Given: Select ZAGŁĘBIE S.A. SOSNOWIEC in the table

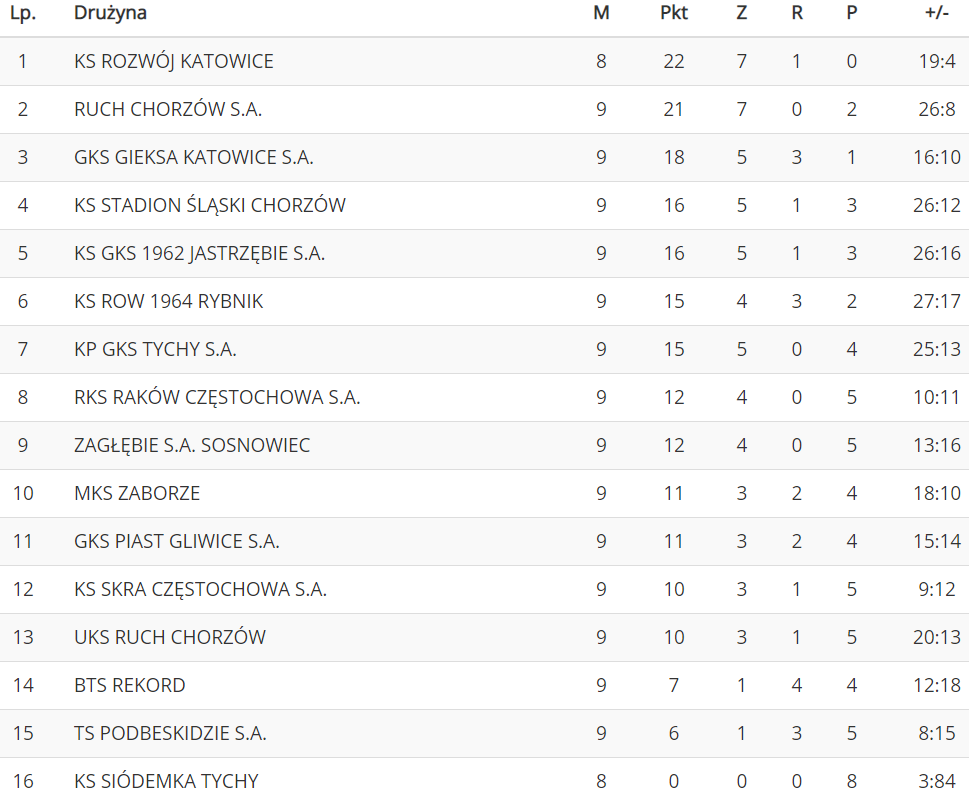Looking at the screenshot, I should click(192, 445).
